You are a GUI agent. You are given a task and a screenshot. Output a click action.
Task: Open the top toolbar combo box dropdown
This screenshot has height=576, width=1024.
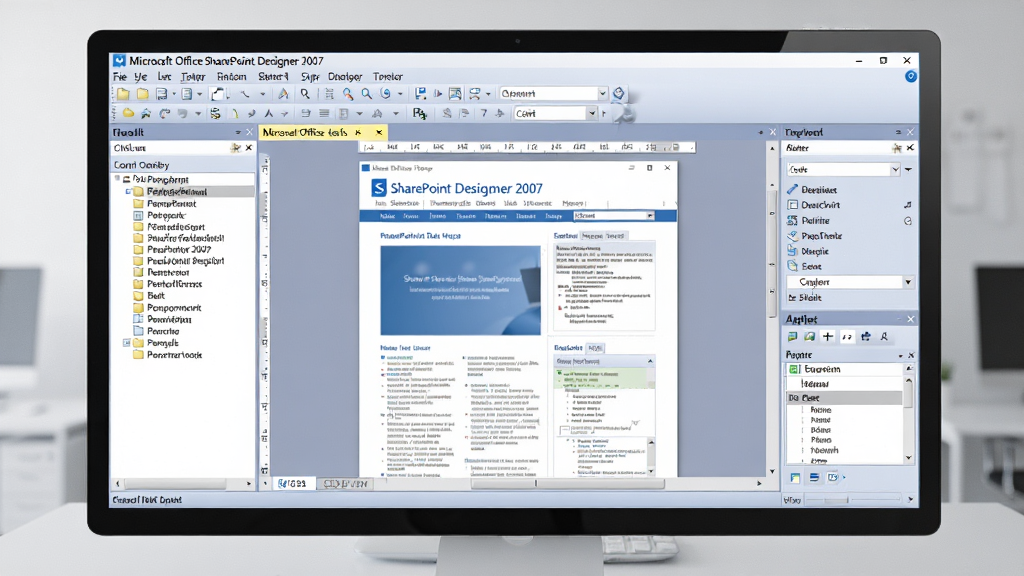(602, 94)
